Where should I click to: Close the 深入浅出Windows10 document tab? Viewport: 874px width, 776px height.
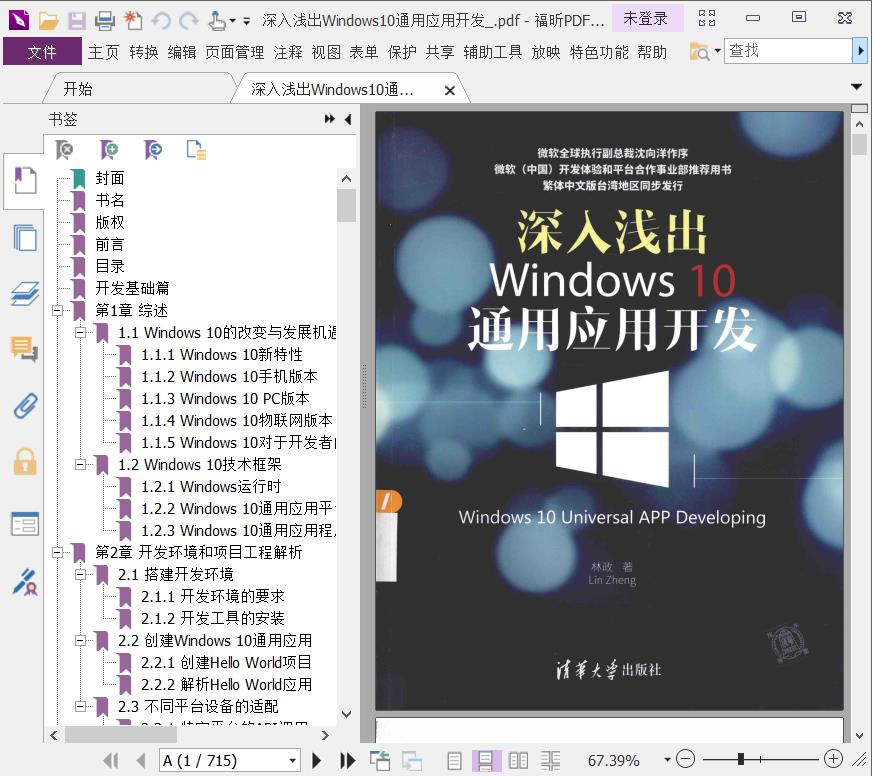point(450,90)
